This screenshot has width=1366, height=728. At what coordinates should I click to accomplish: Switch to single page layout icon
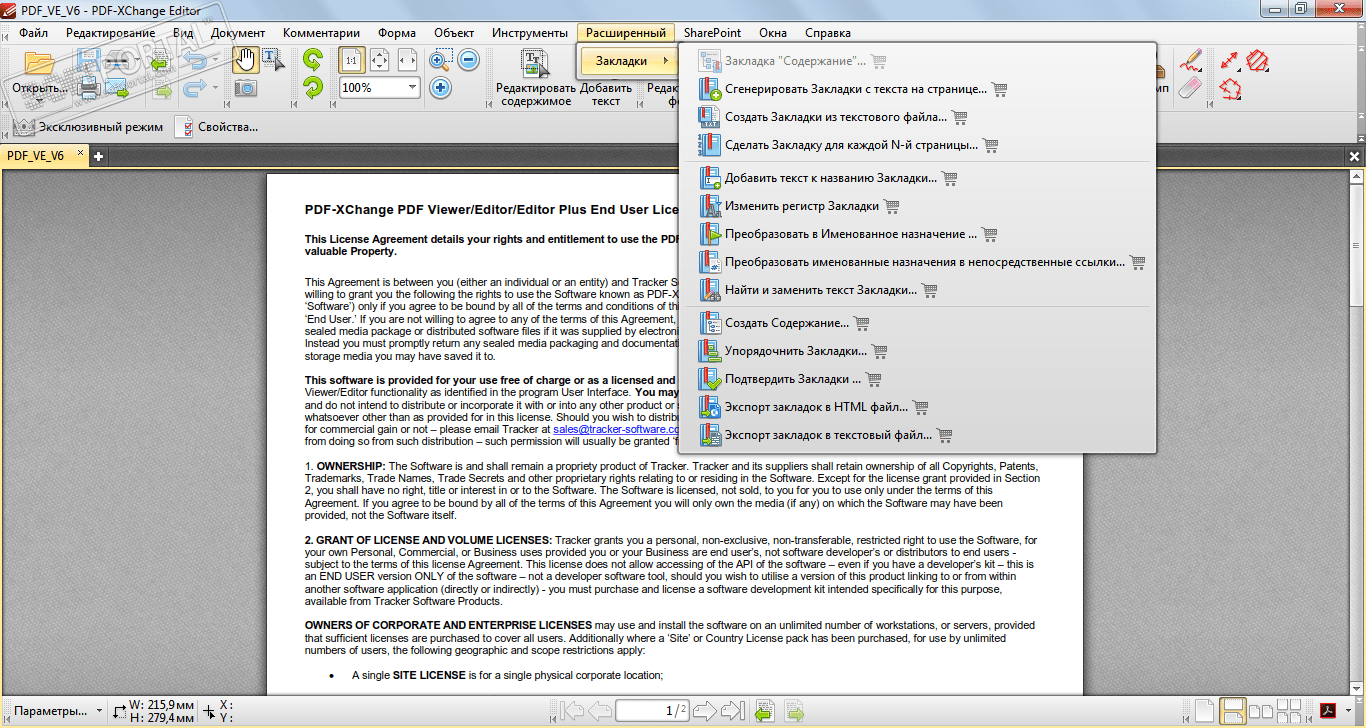(x=1205, y=711)
